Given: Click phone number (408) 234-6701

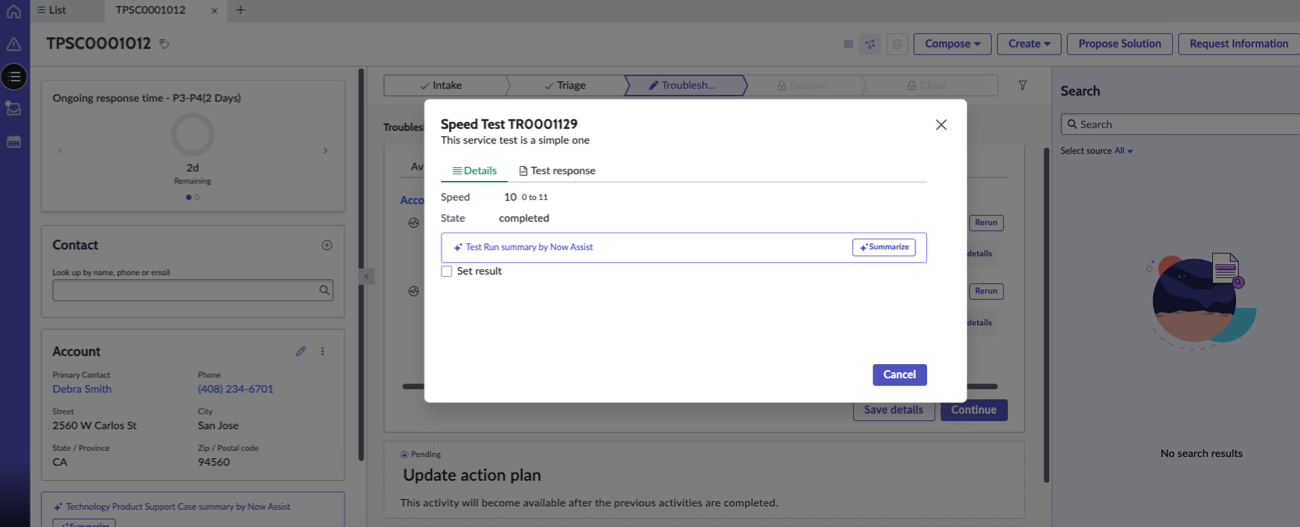Looking at the screenshot, I should [235, 389].
